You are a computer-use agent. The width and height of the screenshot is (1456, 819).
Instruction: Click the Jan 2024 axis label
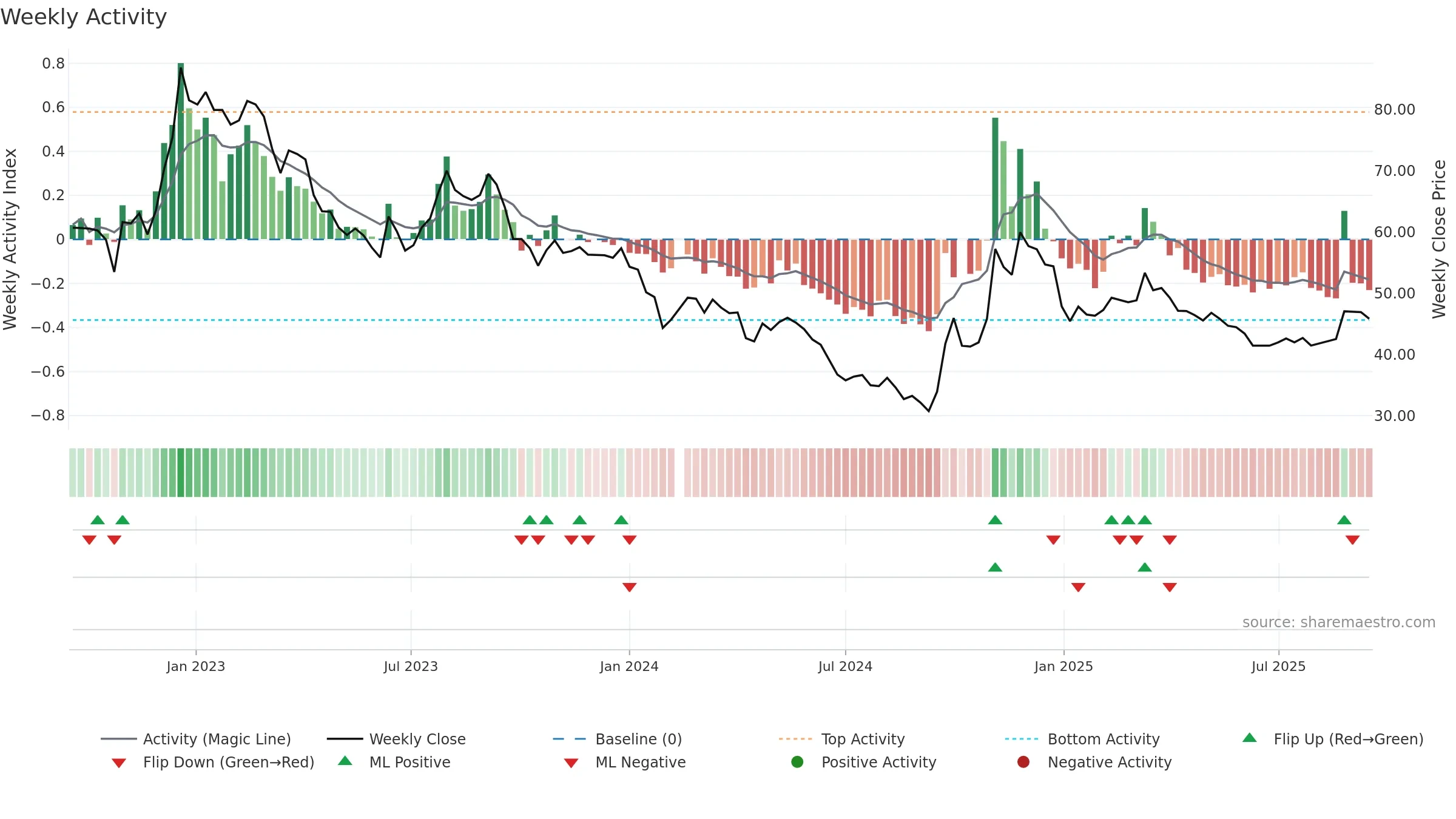(629, 666)
